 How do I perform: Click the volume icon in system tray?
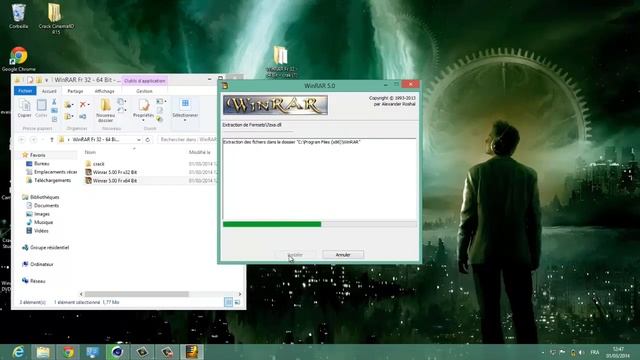pos(582,352)
